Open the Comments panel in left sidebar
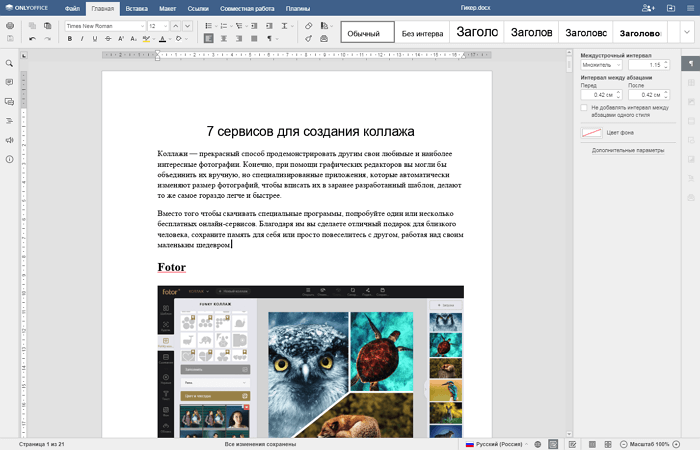 [x=9, y=82]
